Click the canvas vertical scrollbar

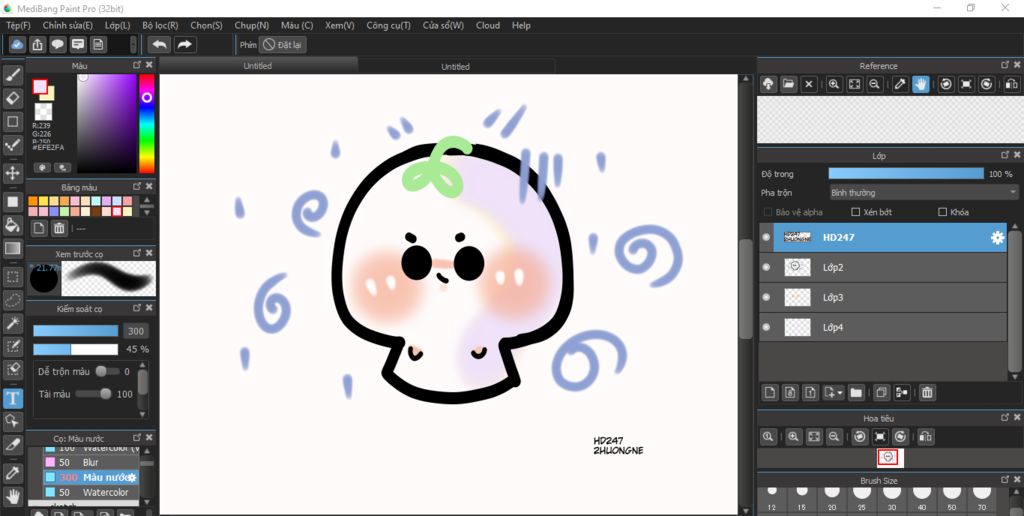[745, 291]
